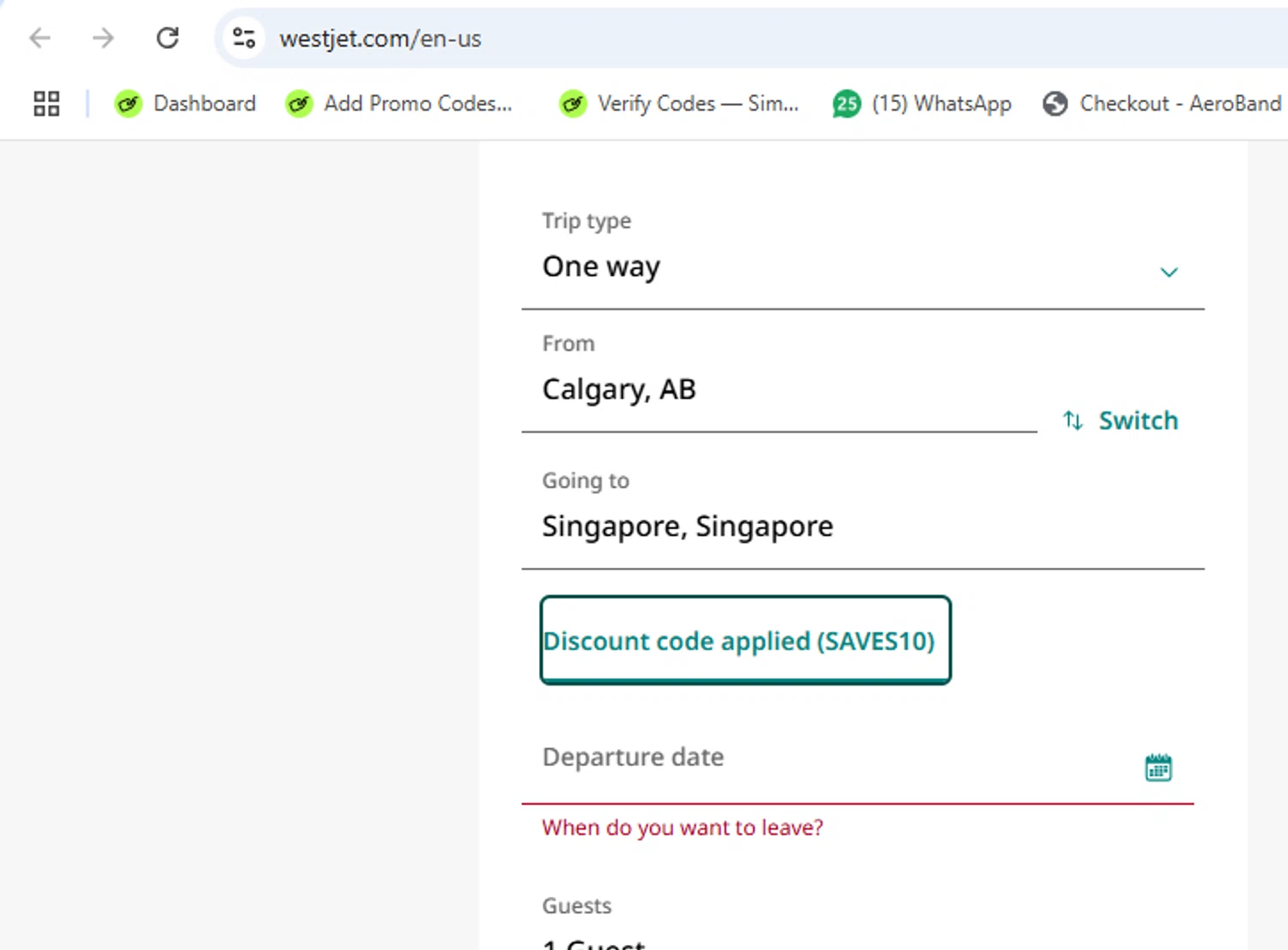Open the Verify Codes bookmark
Viewport: 1288px width, 950px height.
679,104
